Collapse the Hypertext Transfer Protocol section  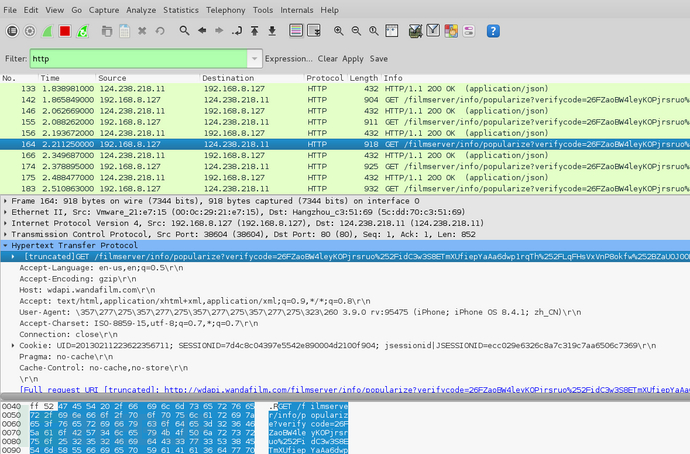(5, 245)
